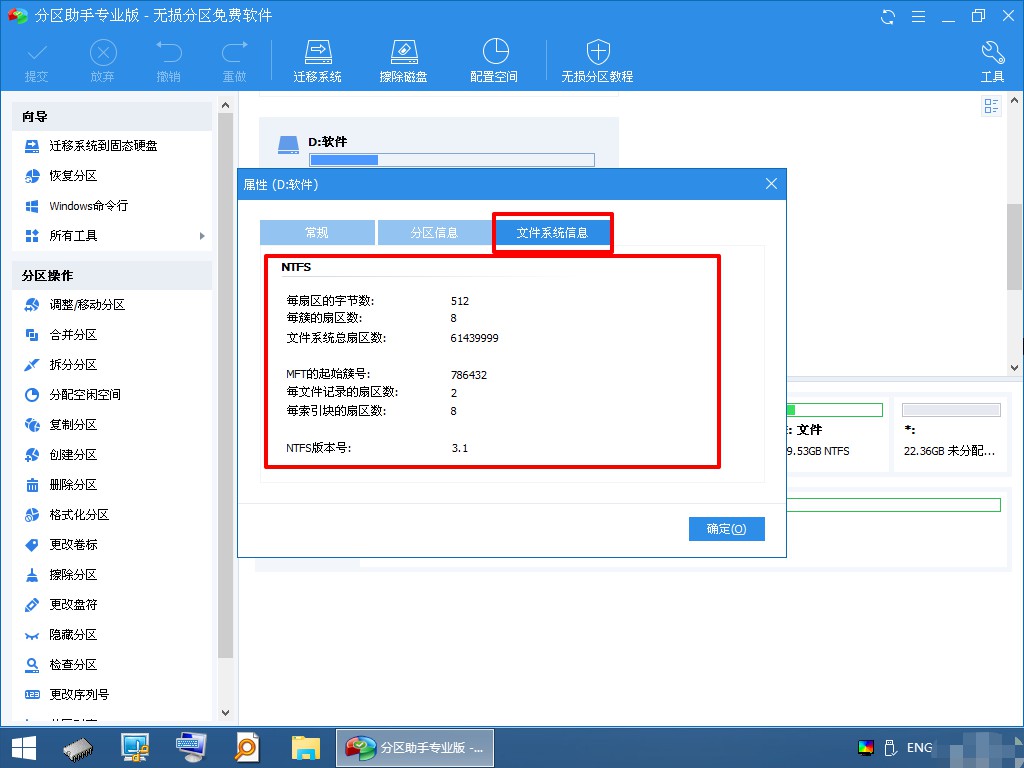Click the MFT start cluster value 786432
The height and width of the screenshot is (768, 1024).
[469, 375]
